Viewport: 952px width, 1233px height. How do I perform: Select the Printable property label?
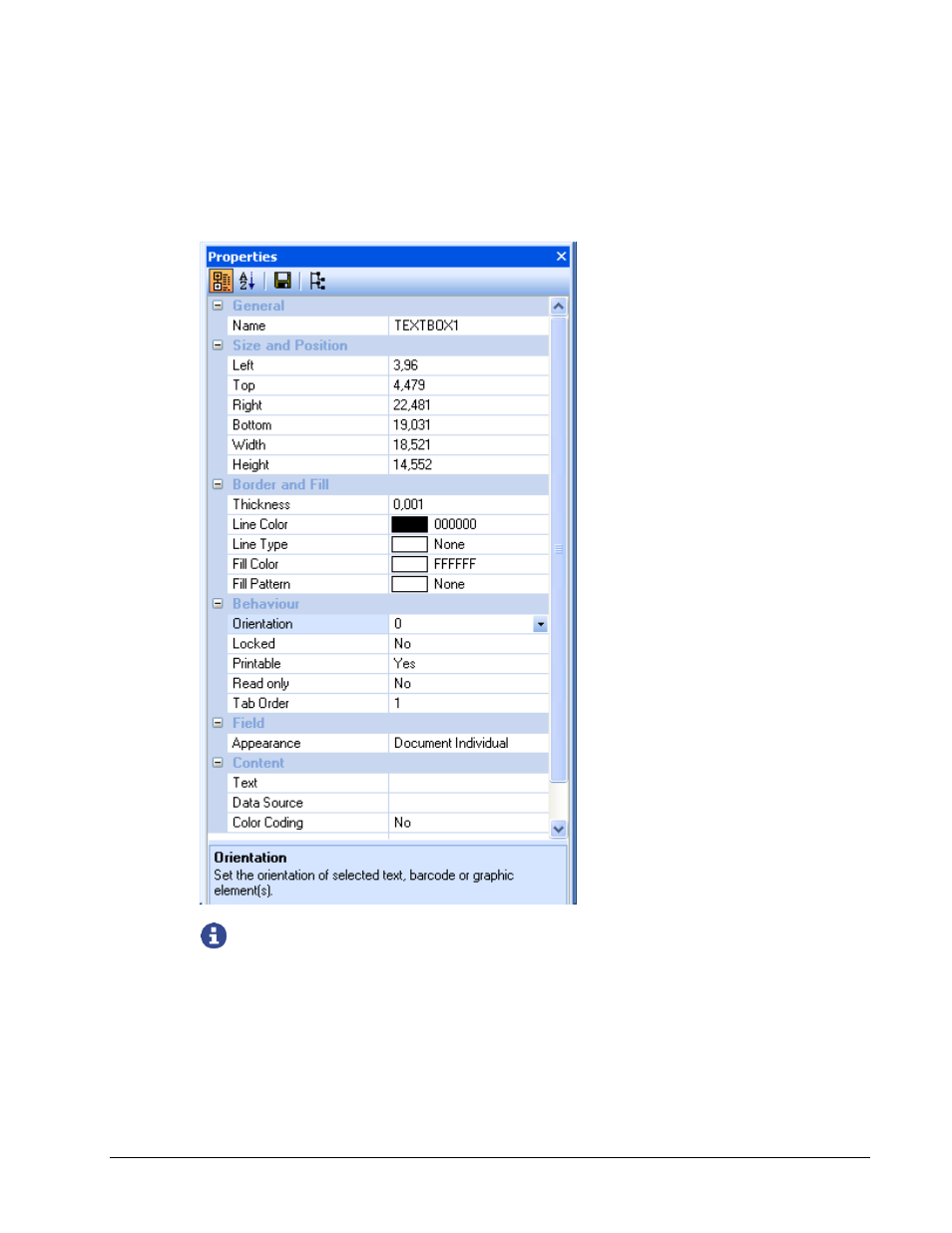pos(256,664)
